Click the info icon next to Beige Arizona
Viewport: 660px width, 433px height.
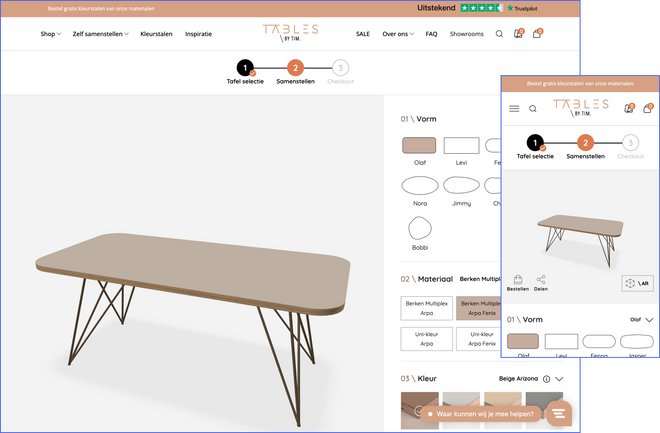click(546, 379)
